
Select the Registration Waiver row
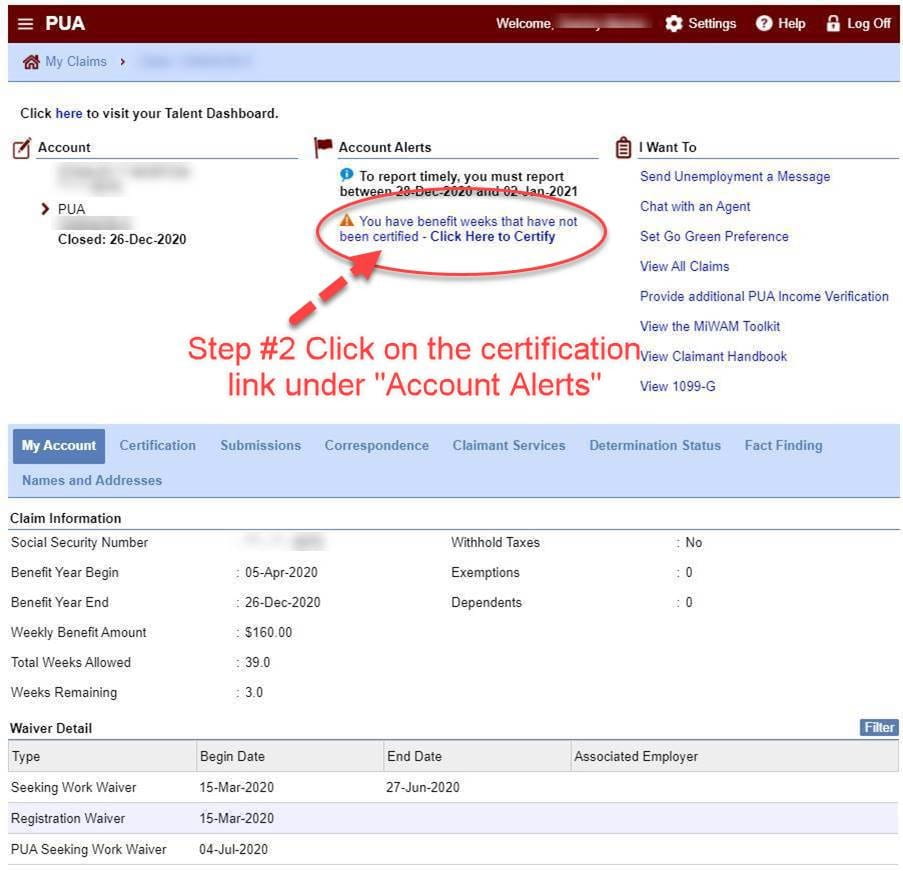click(453, 819)
